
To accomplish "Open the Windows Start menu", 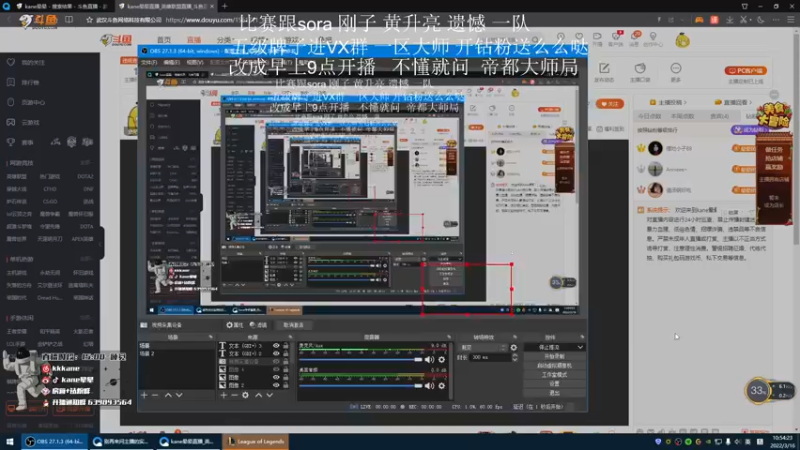I will (x=10, y=441).
